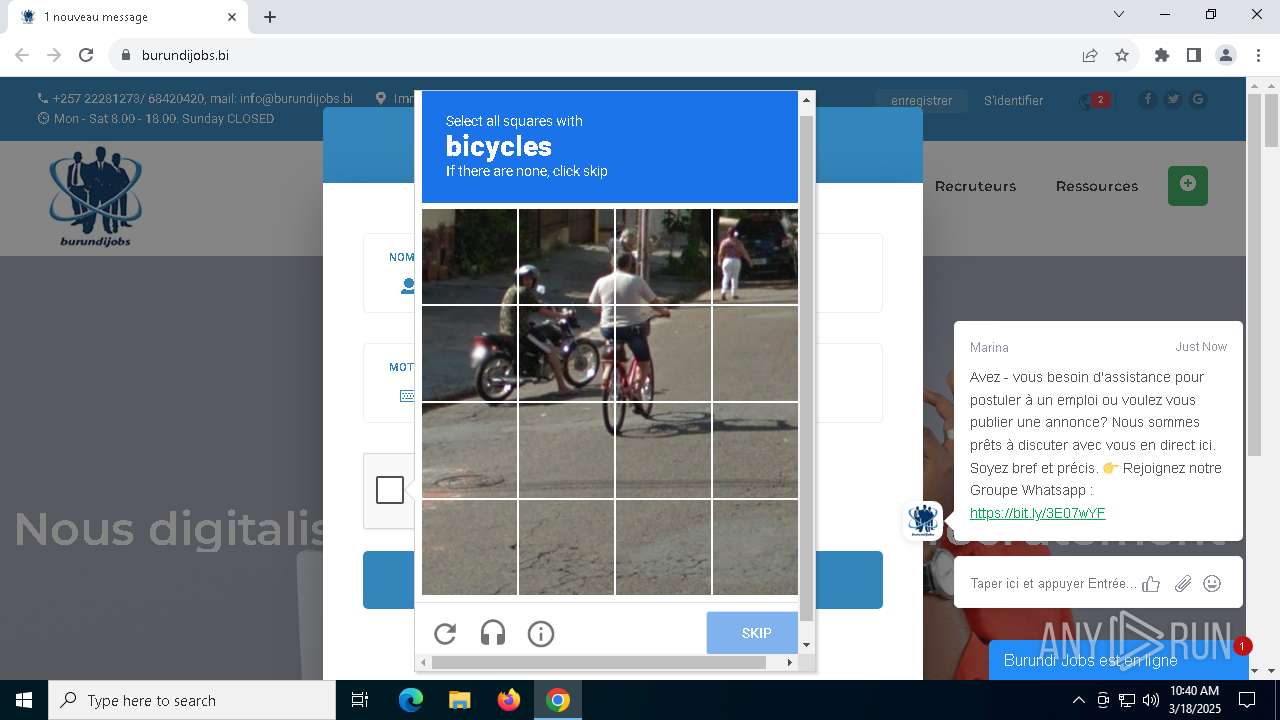Click the address bar URL burundijobs.bi
The width and height of the screenshot is (1280, 720).
[185, 55]
